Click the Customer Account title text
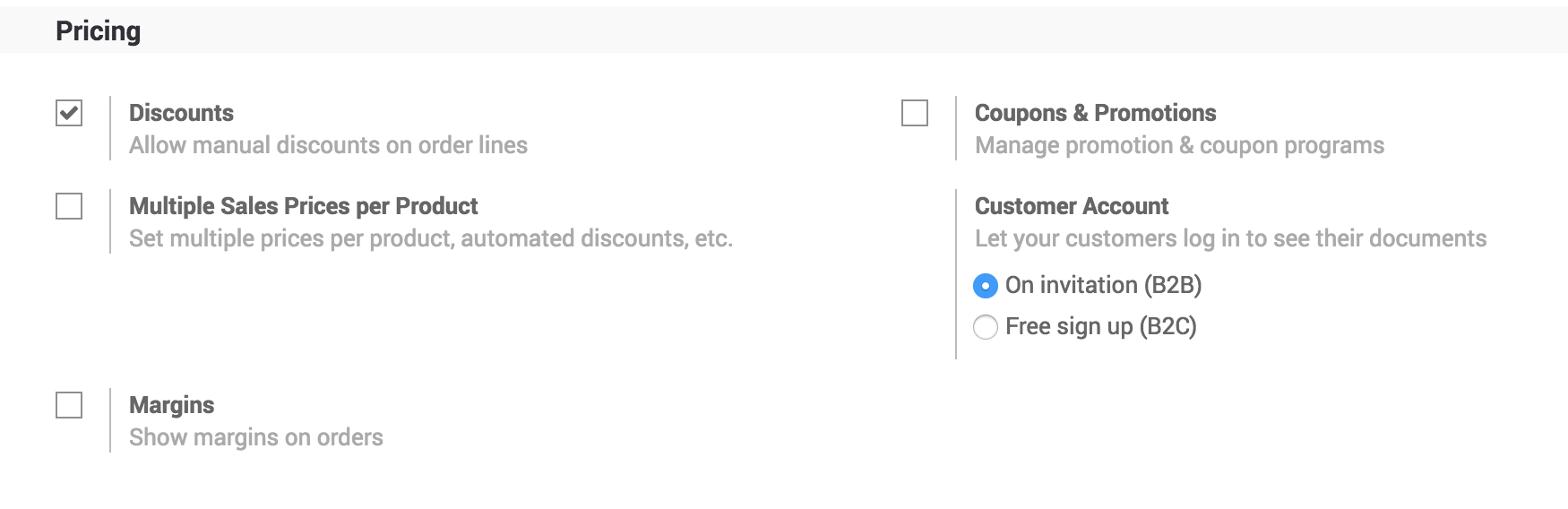1568x509 pixels. pyautogui.click(x=1071, y=206)
